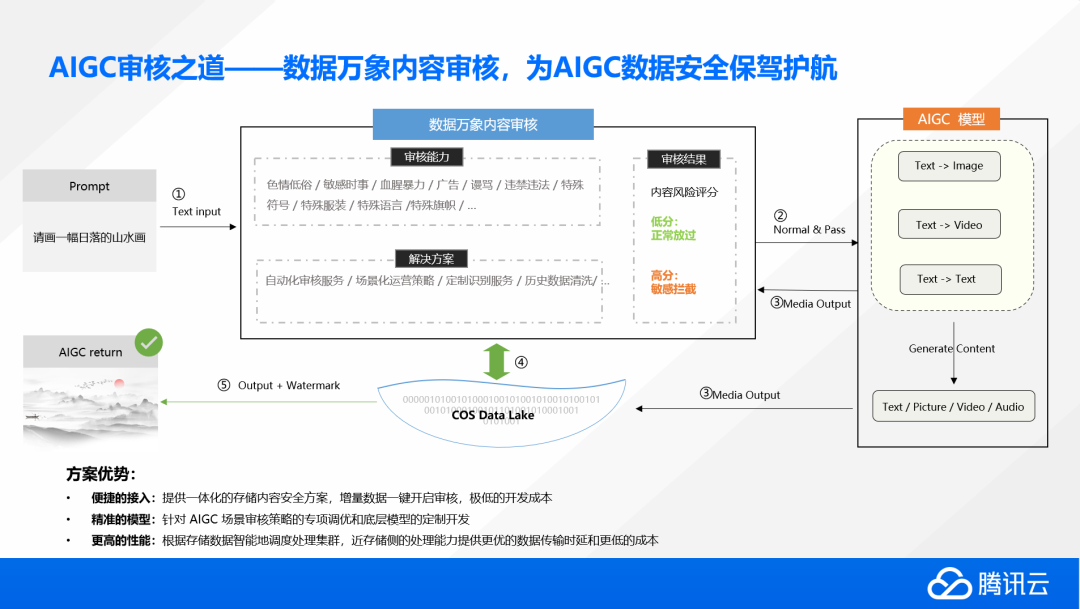Click the green checkmark on AIGC return

click(148, 342)
